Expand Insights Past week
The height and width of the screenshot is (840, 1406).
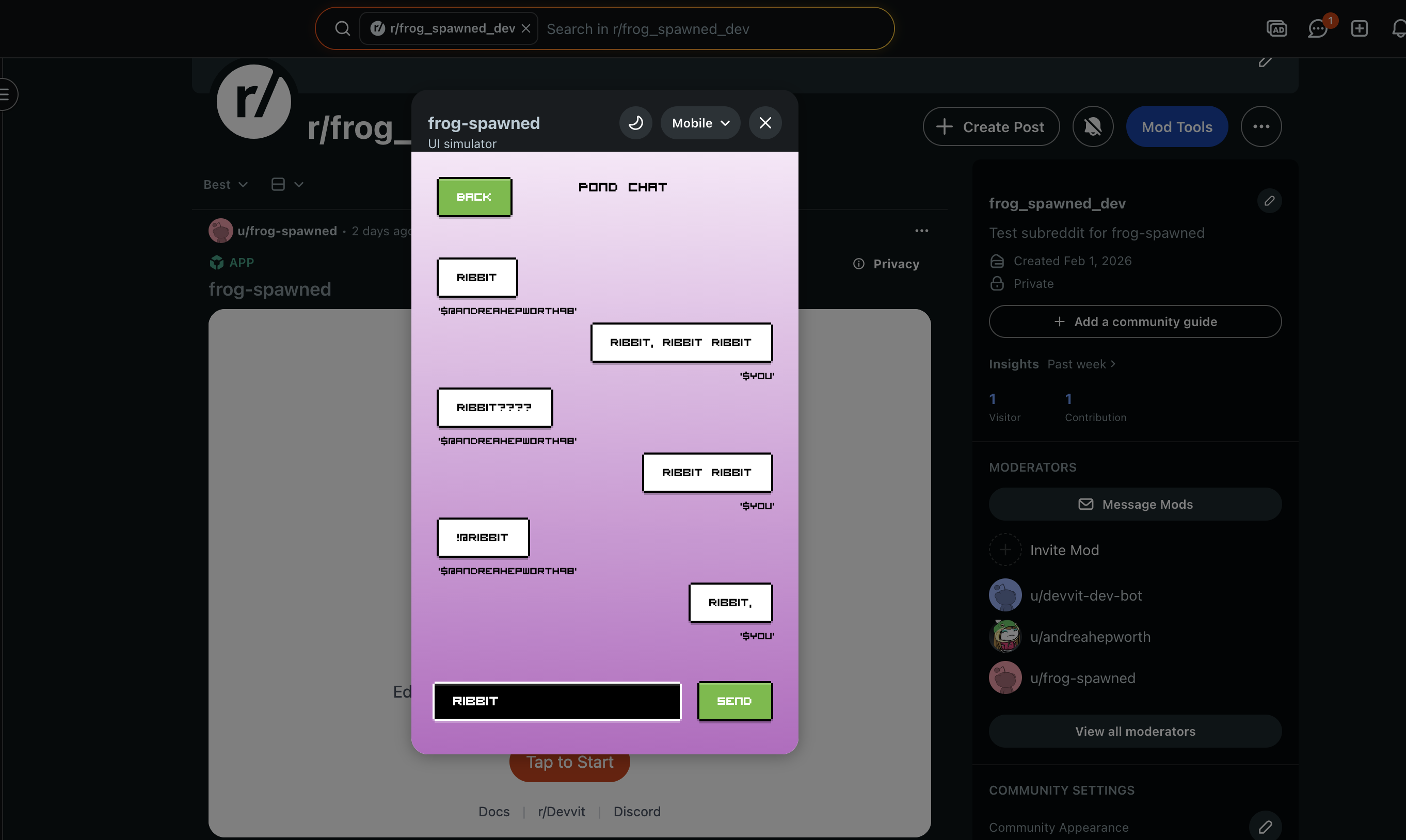1080,364
